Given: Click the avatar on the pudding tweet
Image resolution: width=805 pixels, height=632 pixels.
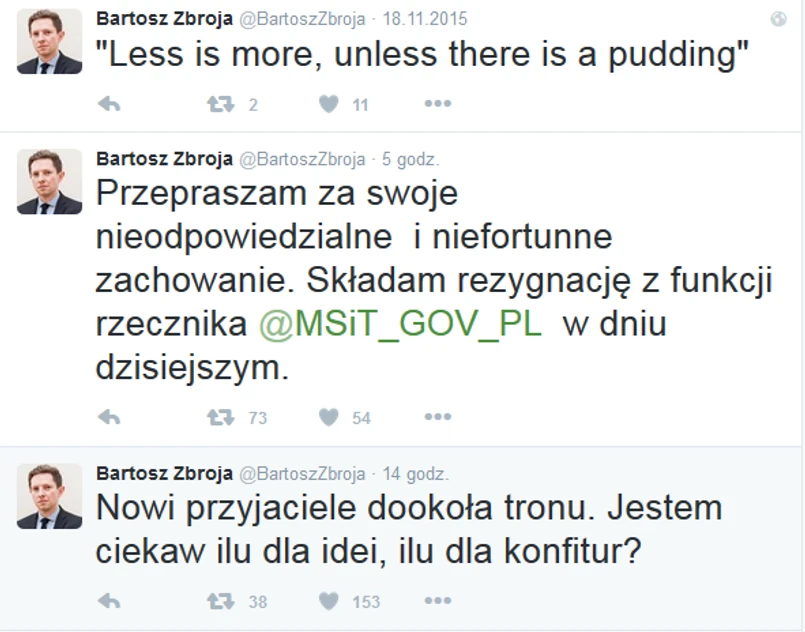Looking at the screenshot, I should pos(49,42).
